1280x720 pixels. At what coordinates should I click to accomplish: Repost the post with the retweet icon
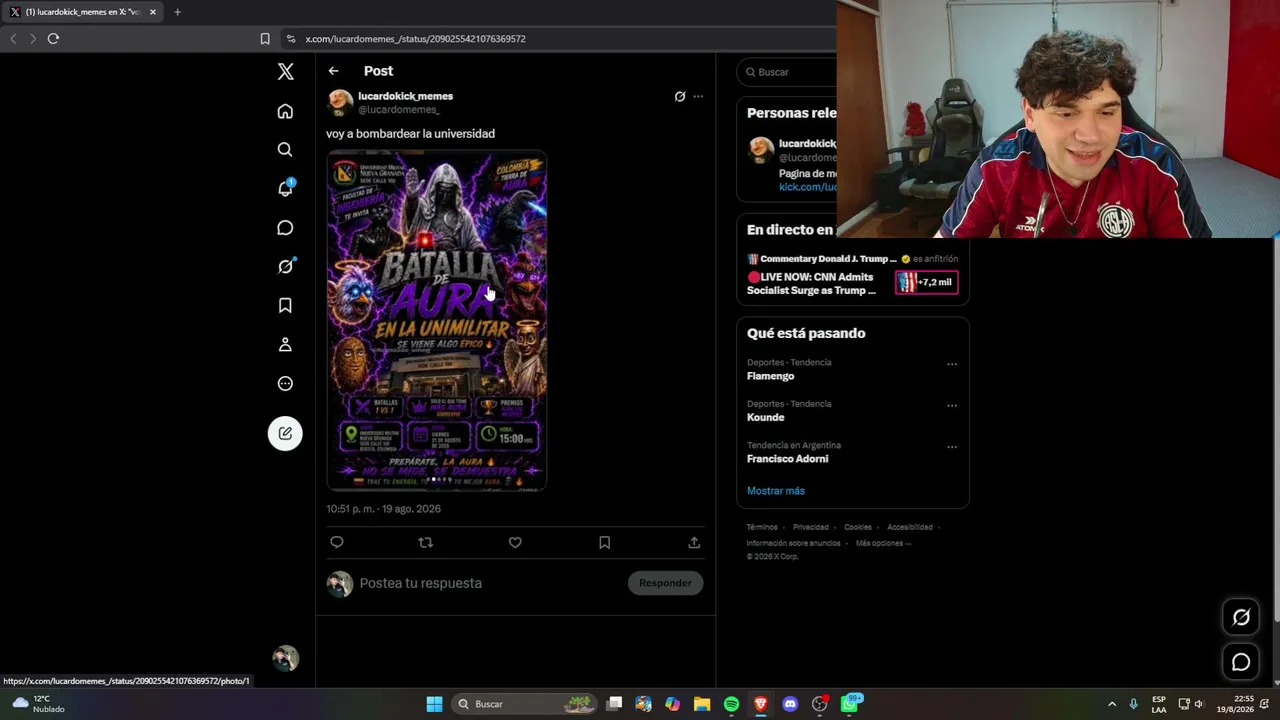[x=425, y=542]
